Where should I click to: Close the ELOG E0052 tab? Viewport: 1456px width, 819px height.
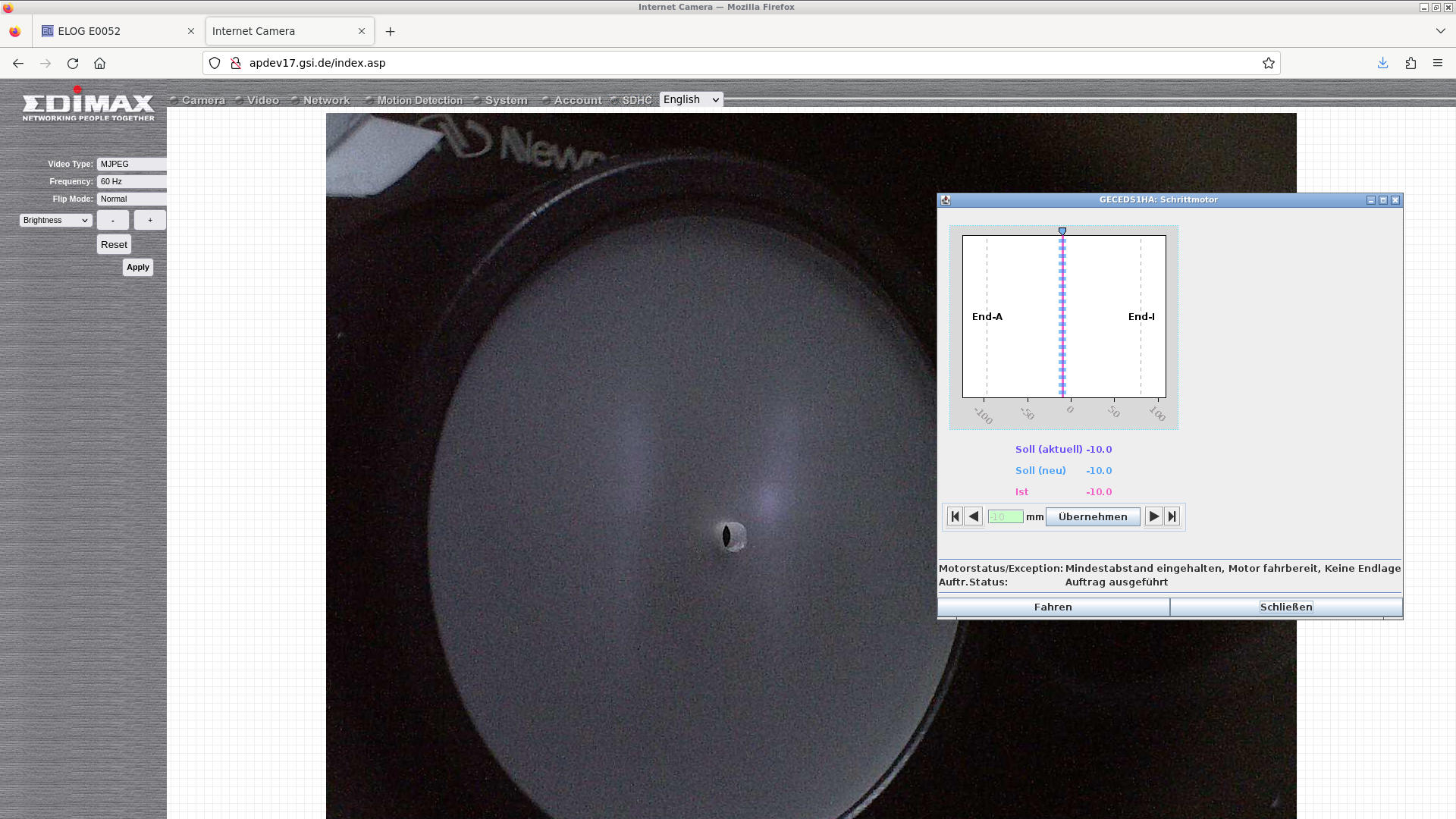tap(191, 31)
